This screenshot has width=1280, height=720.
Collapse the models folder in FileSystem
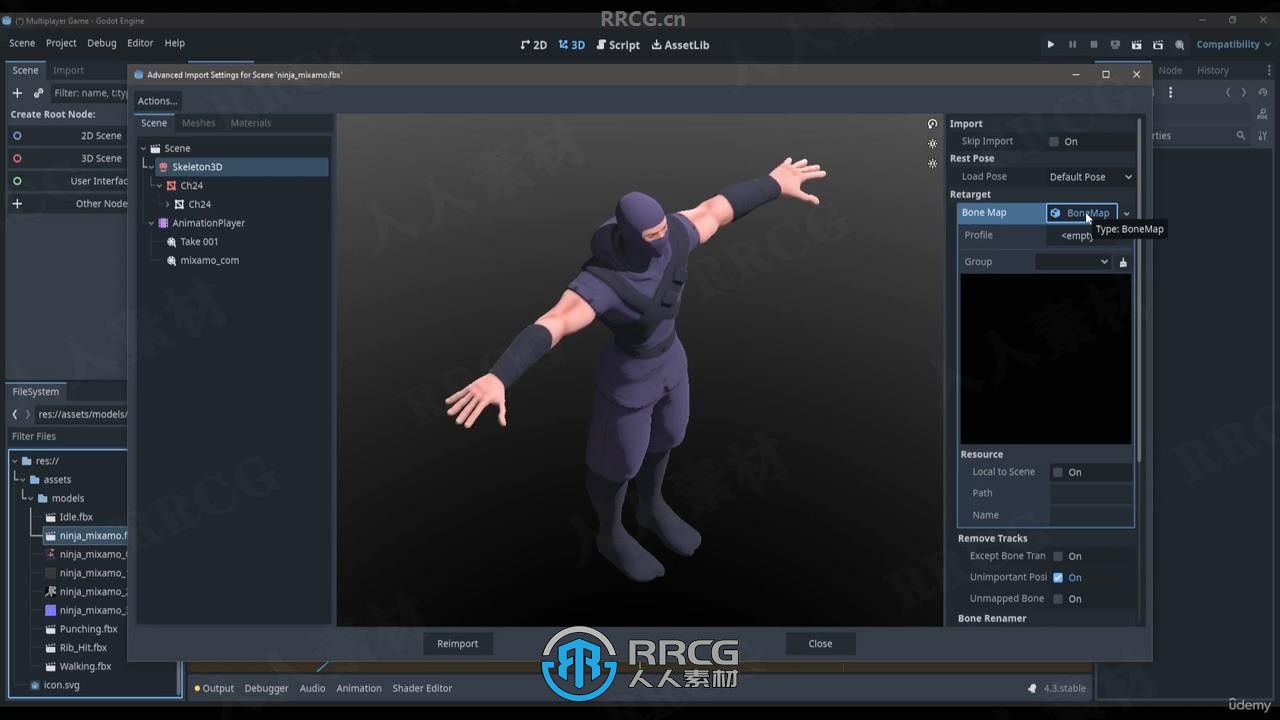pos(30,498)
